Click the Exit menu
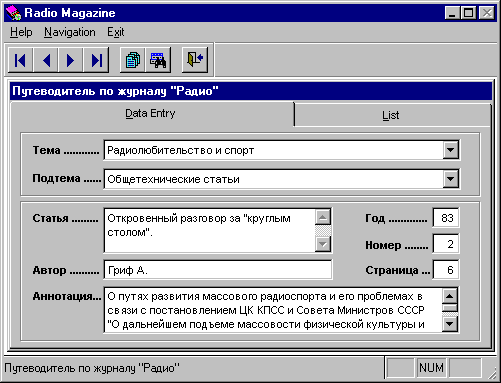 [115, 32]
